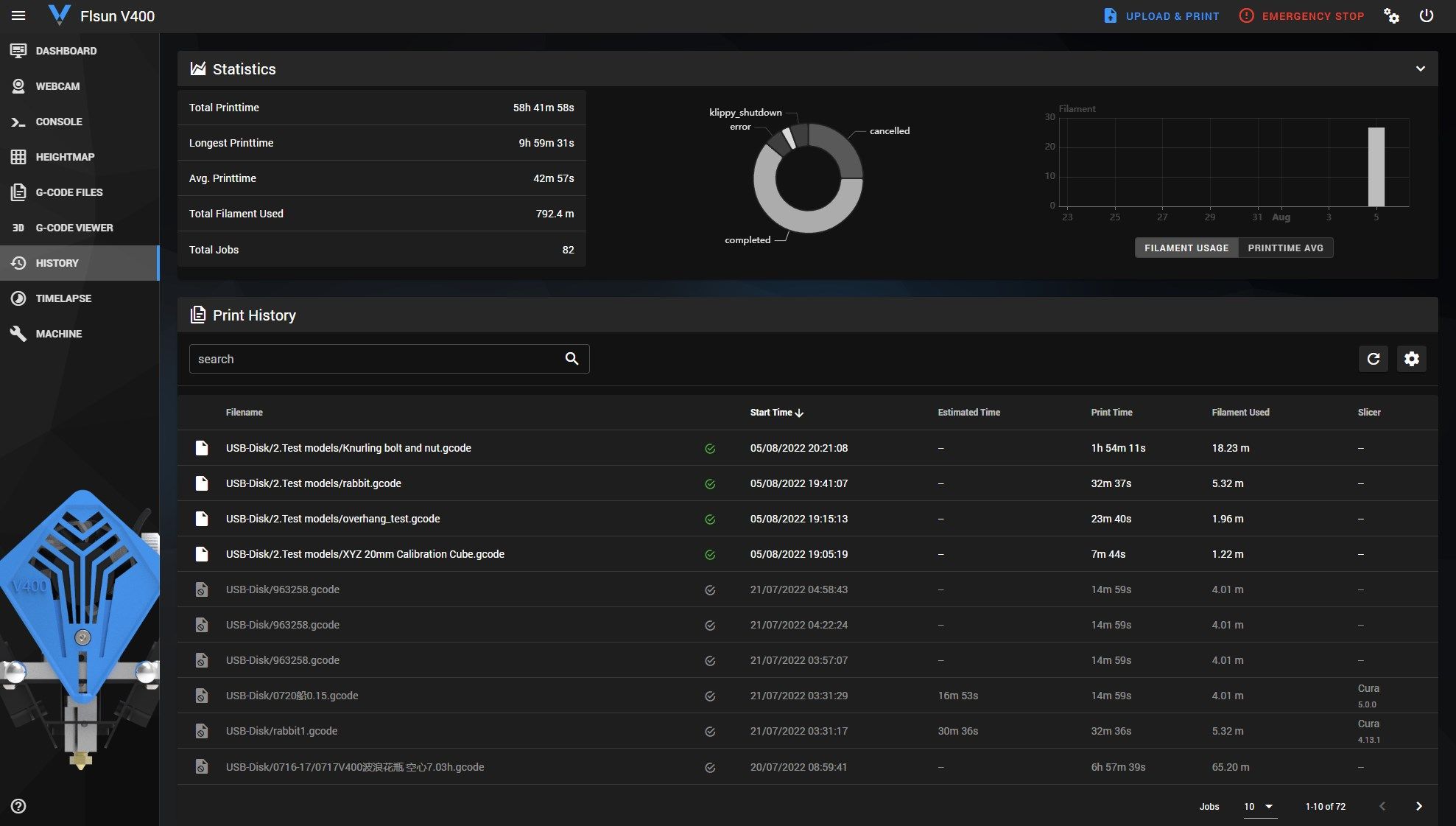
Task: Sort by Start Time column
Action: click(x=777, y=413)
